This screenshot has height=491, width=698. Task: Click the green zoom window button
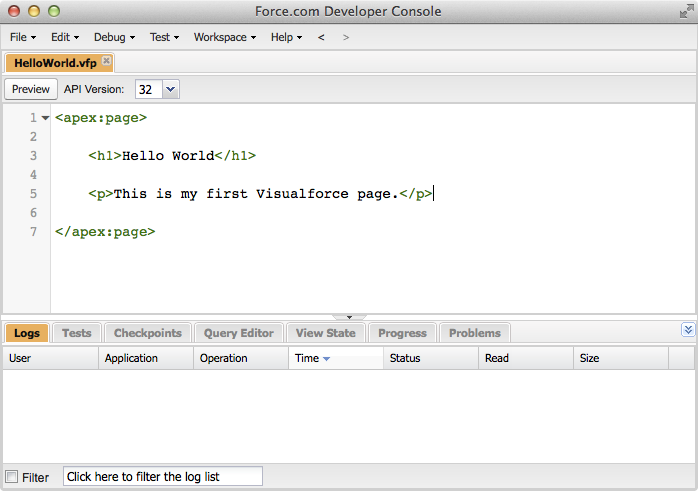tap(54, 11)
